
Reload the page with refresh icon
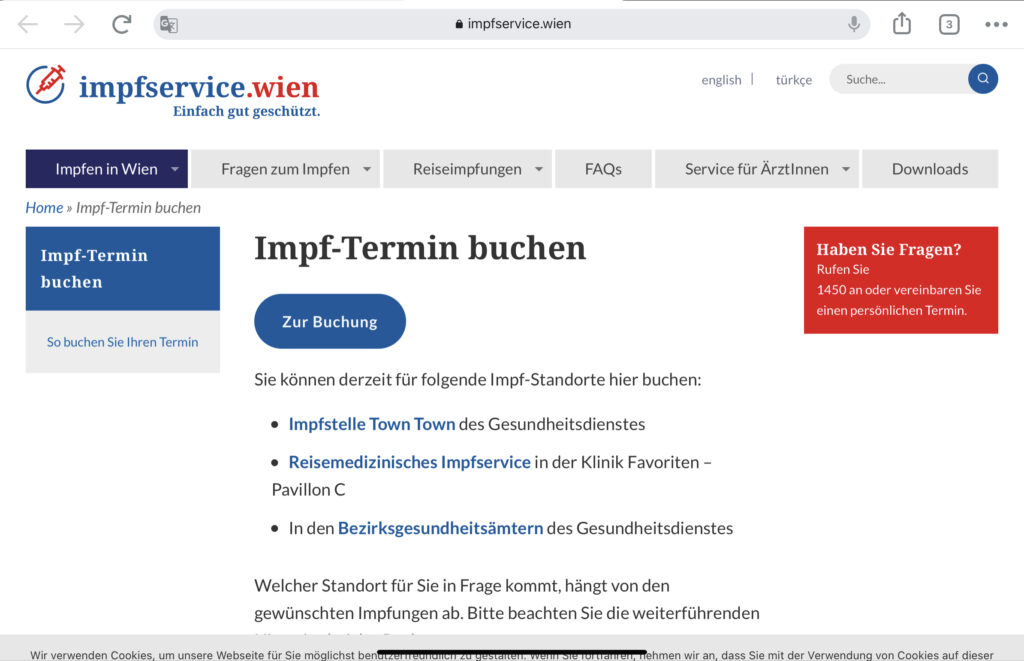click(121, 24)
